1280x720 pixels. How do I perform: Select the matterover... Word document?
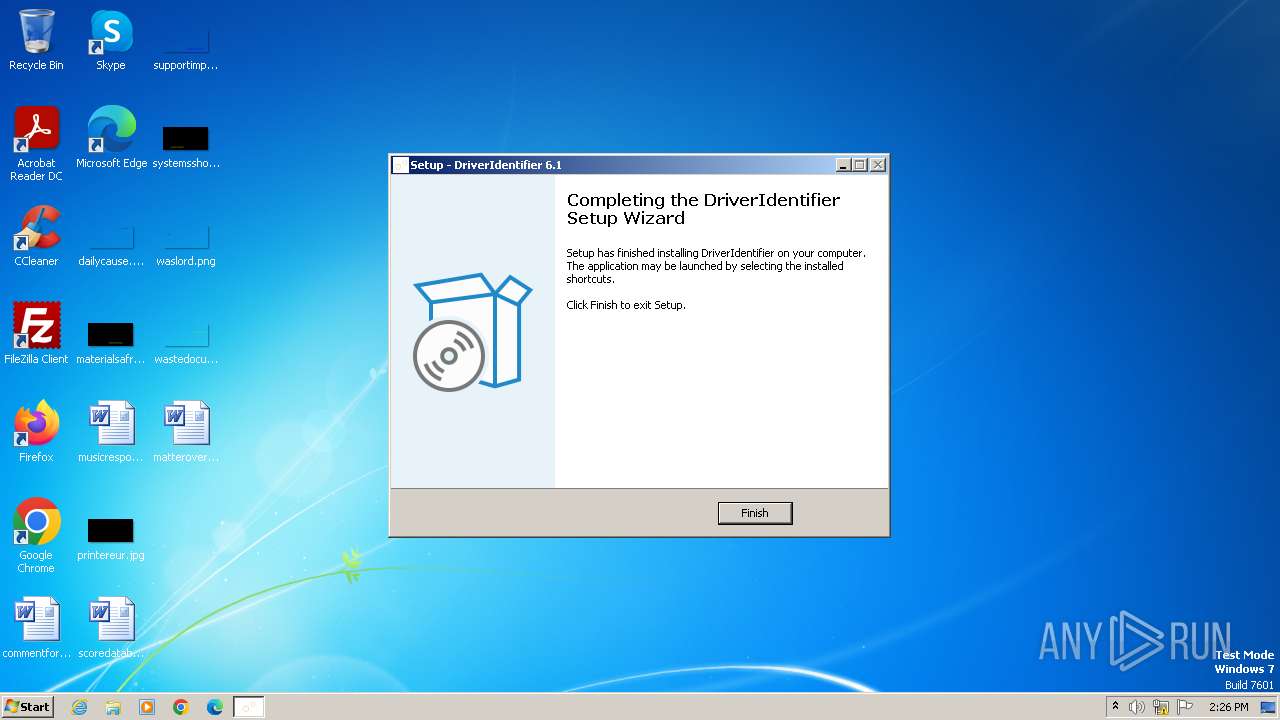[x=185, y=432]
